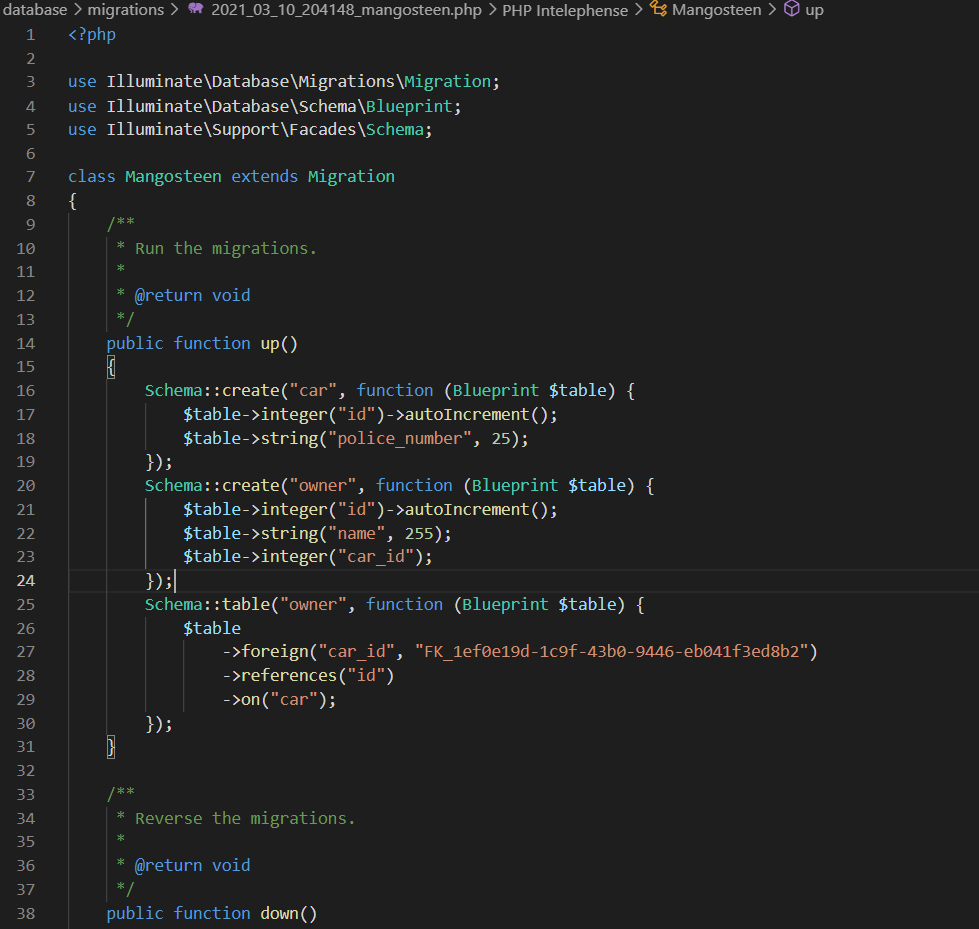Click 'Run the migrations.' comment

[226, 248]
